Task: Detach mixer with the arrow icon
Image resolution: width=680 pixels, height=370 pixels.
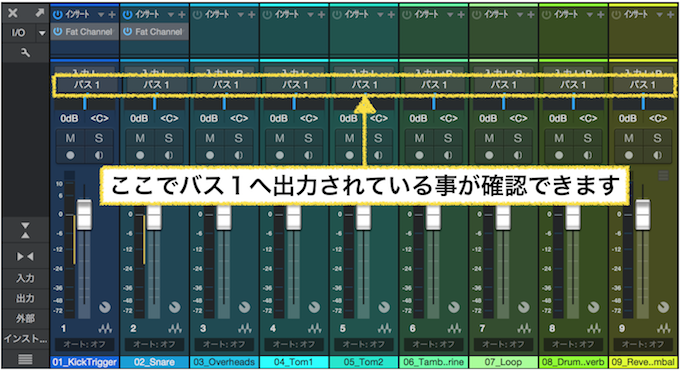Action: (x=39, y=13)
